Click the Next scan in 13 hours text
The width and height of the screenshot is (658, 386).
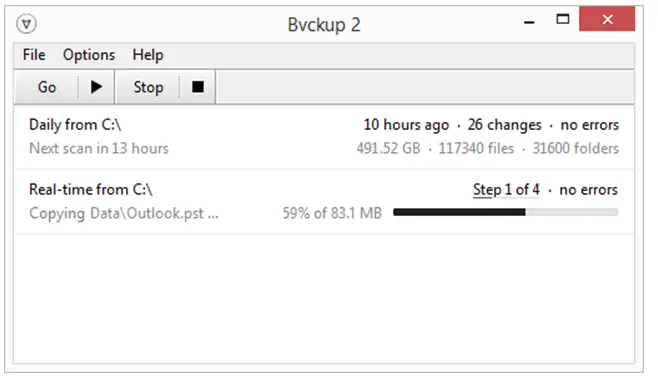click(x=99, y=149)
